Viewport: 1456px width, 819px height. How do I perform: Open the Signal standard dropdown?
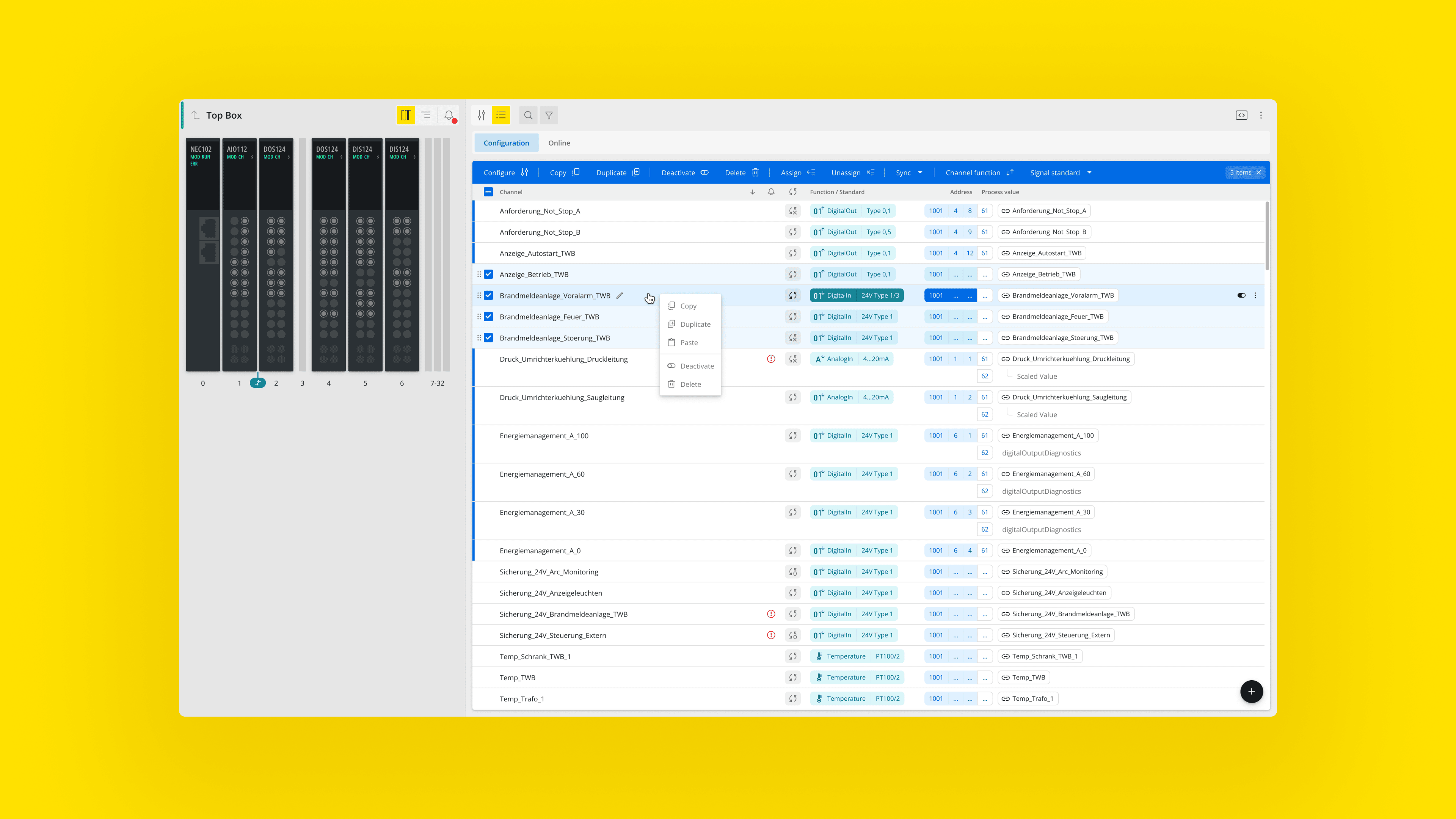click(x=1061, y=173)
